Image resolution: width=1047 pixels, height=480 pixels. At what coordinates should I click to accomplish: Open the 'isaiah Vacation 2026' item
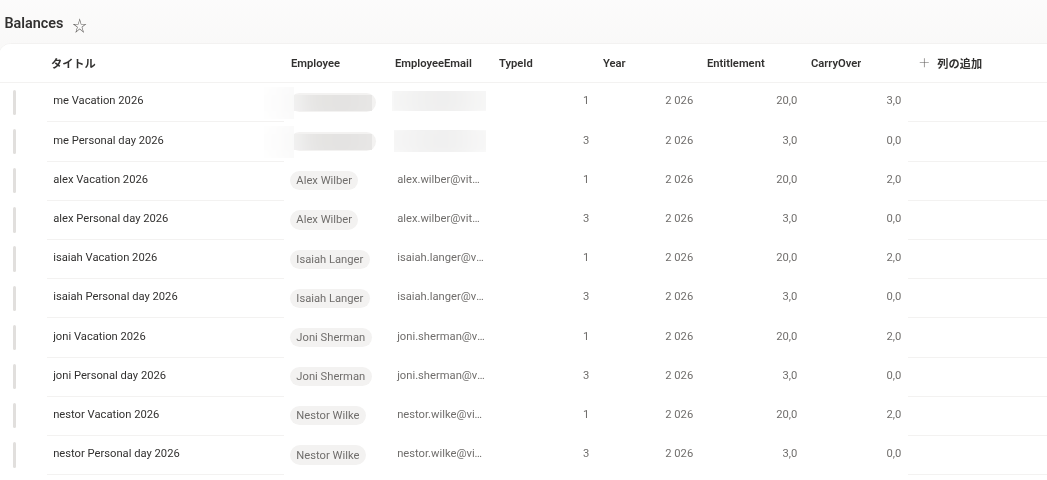point(105,257)
